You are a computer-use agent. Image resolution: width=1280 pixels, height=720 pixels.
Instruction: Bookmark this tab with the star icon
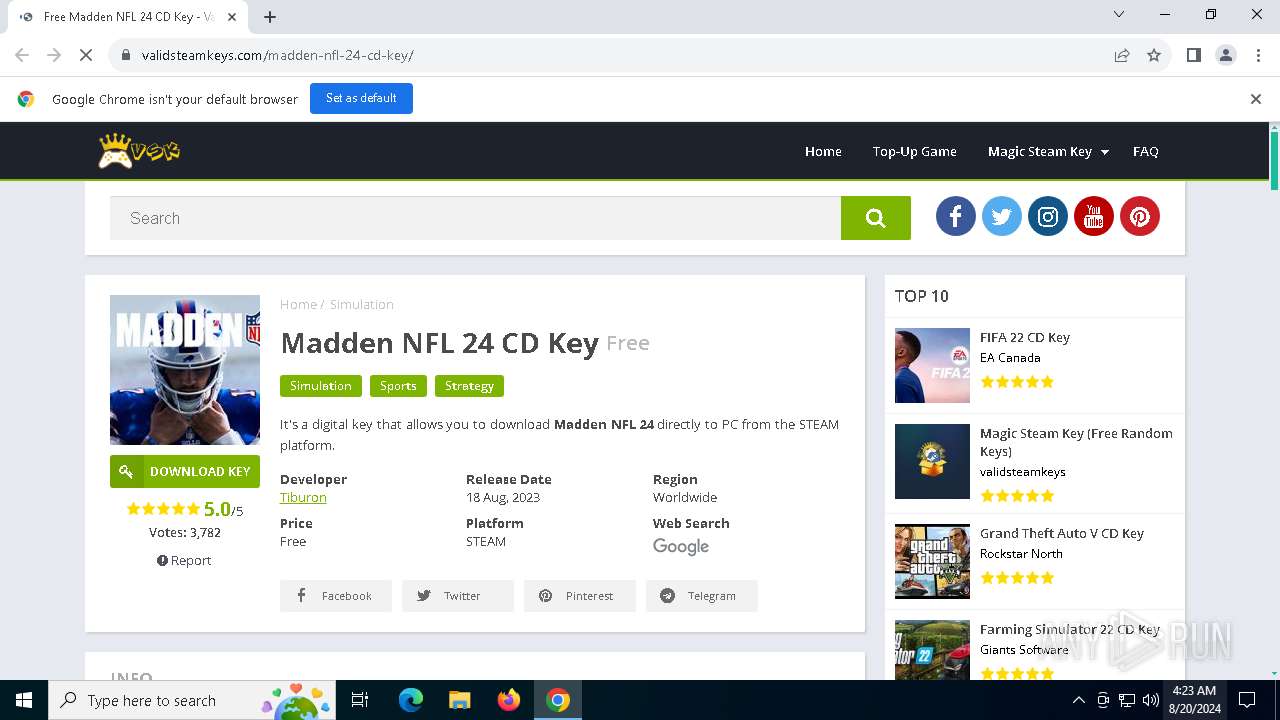(x=1154, y=55)
